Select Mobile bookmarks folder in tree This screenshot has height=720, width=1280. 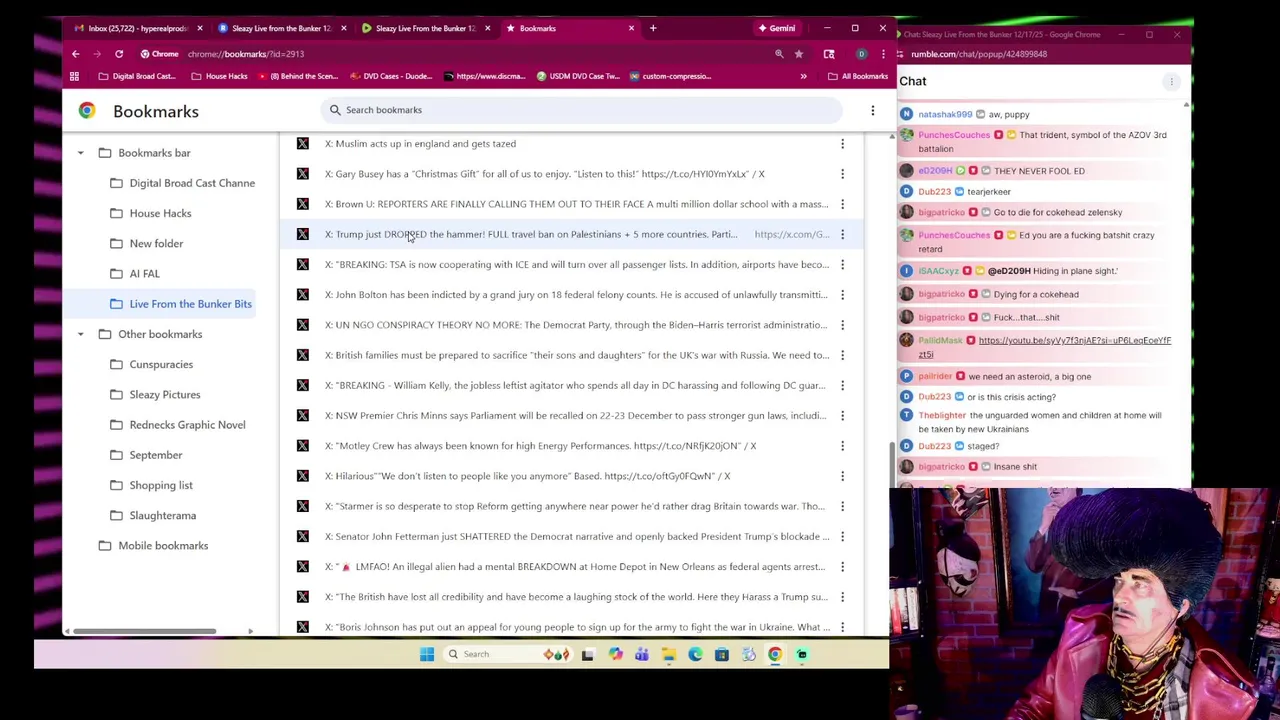(x=153, y=546)
